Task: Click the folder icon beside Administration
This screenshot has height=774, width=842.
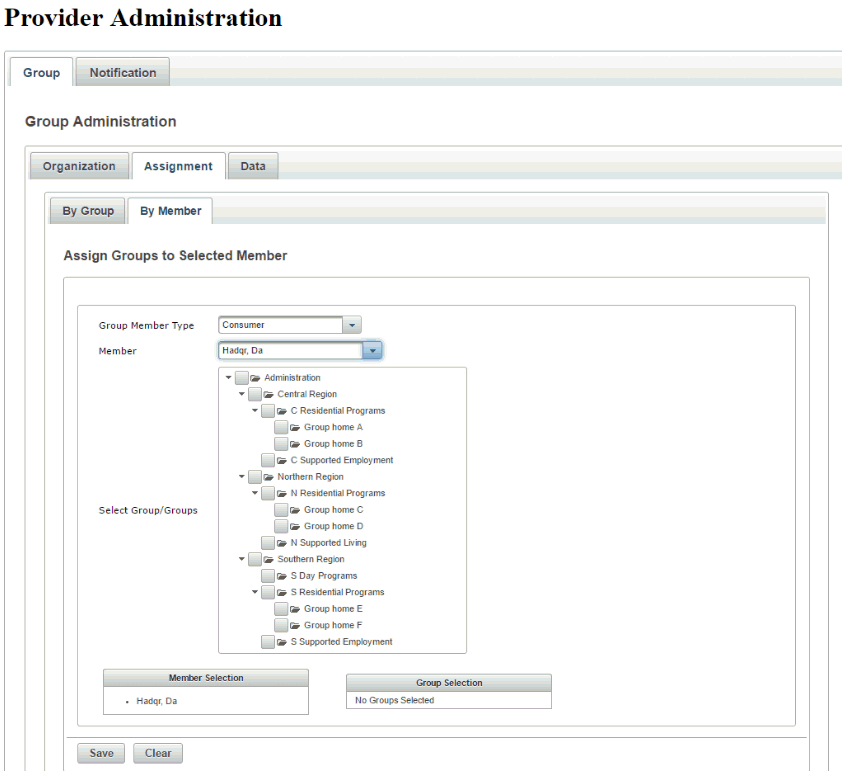Action: point(256,378)
